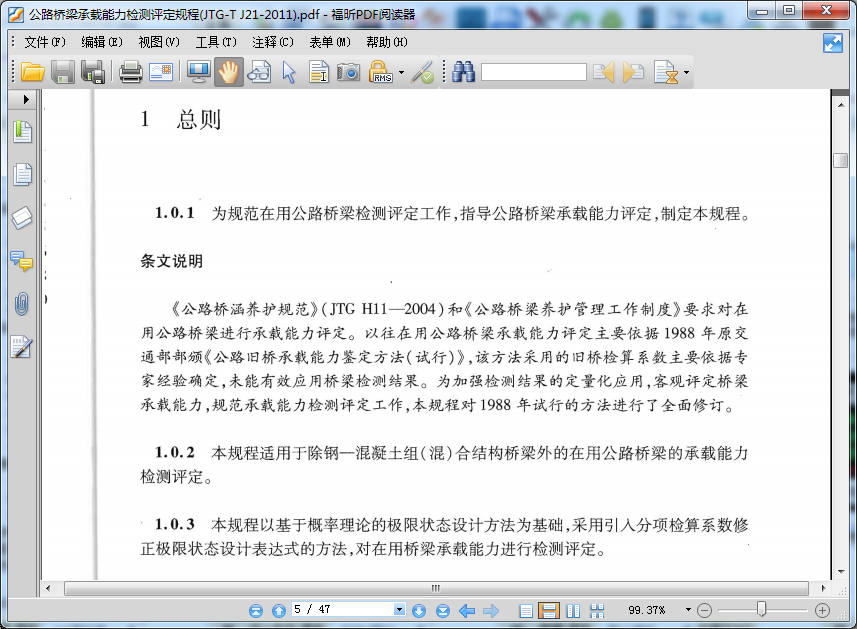Click the vertical scrollbar down arrow
857x629 pixels.
click(x=841, y=572)
